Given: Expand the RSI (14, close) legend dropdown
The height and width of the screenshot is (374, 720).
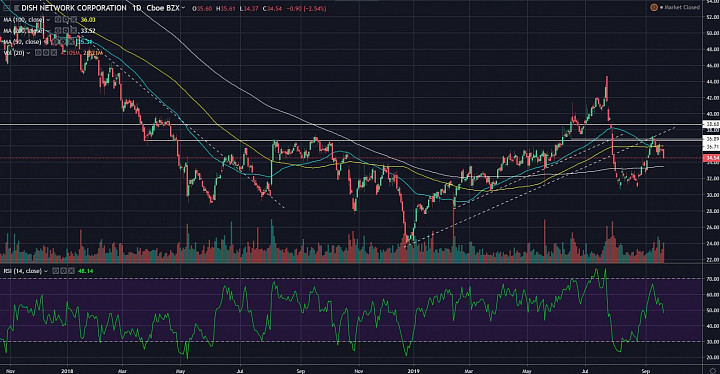Looking at the screenshot, I should [46, 271].
